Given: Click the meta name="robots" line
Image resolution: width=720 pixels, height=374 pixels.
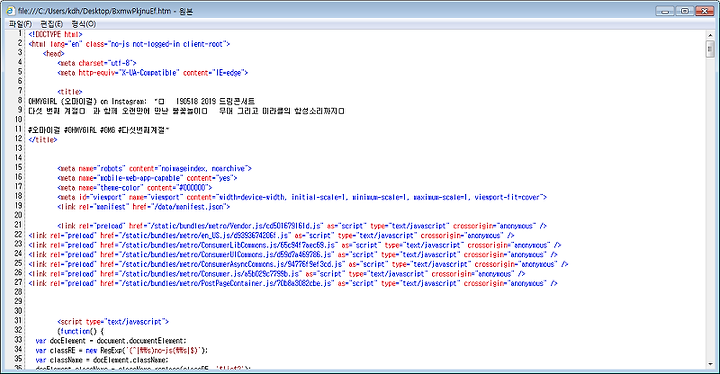Looking at the screenshot, I should click(x=154, y=169).
